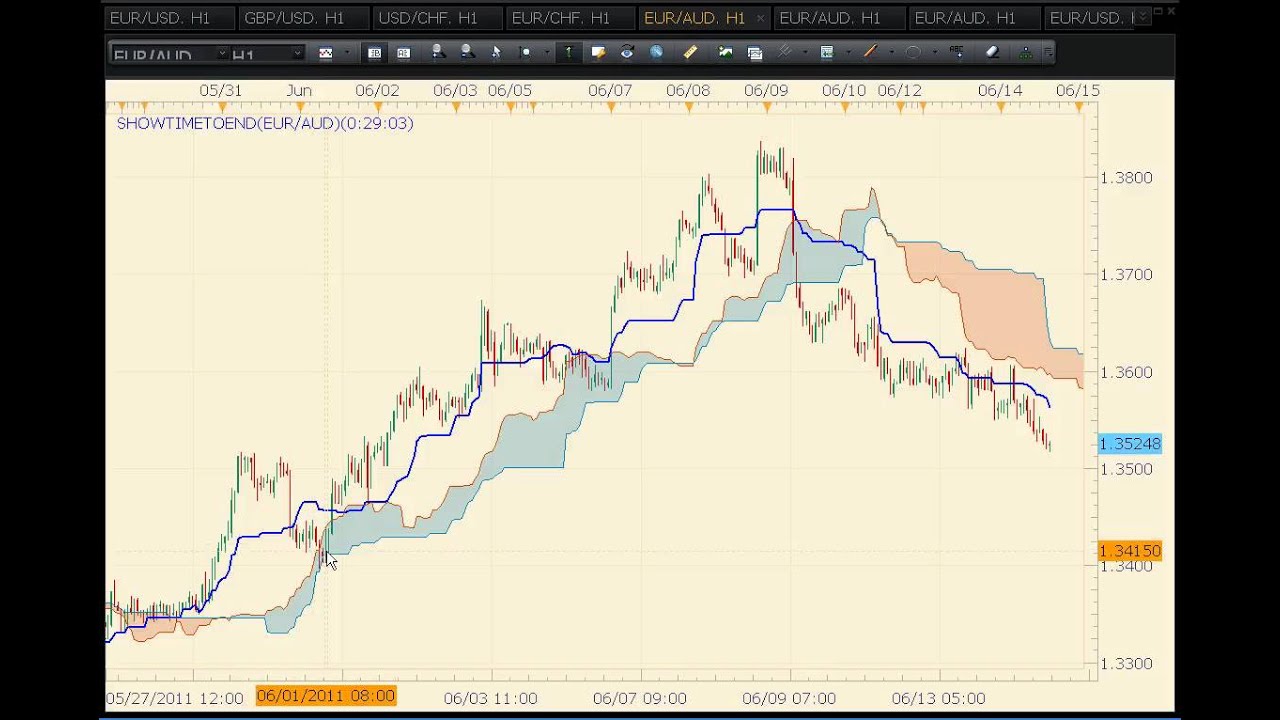The width and height of the screenshot is (1280, 720).
Task: Click the 06/07 date on top axis
Action: pos(610,90)
